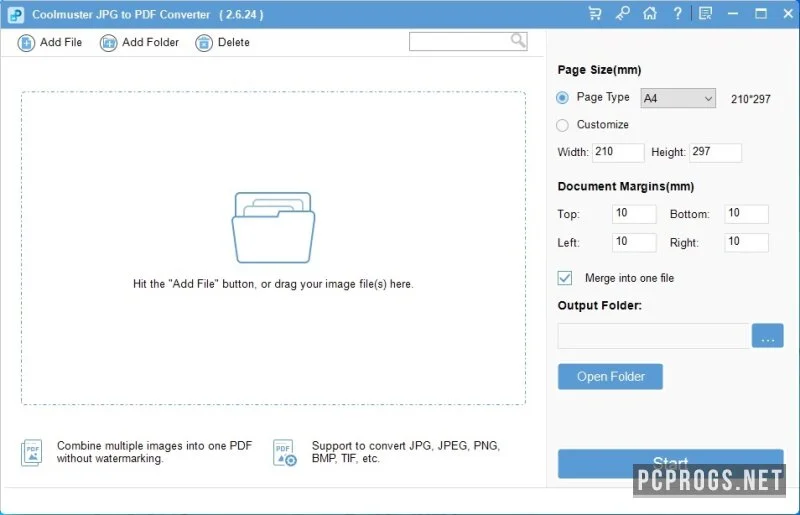
Task: Click the browse ellipsis button
Action: [x=767, y=335]
